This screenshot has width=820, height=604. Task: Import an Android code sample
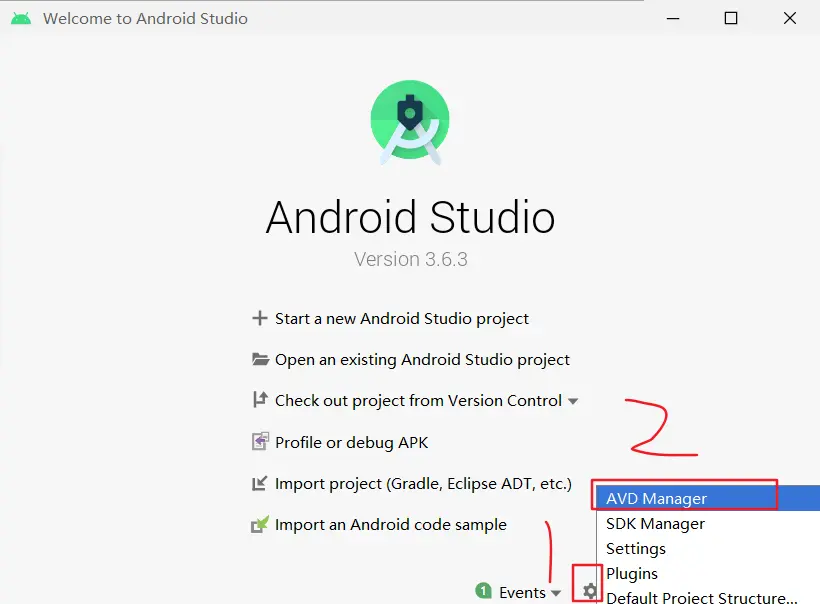pyautogui.click(x=391, y=525)
